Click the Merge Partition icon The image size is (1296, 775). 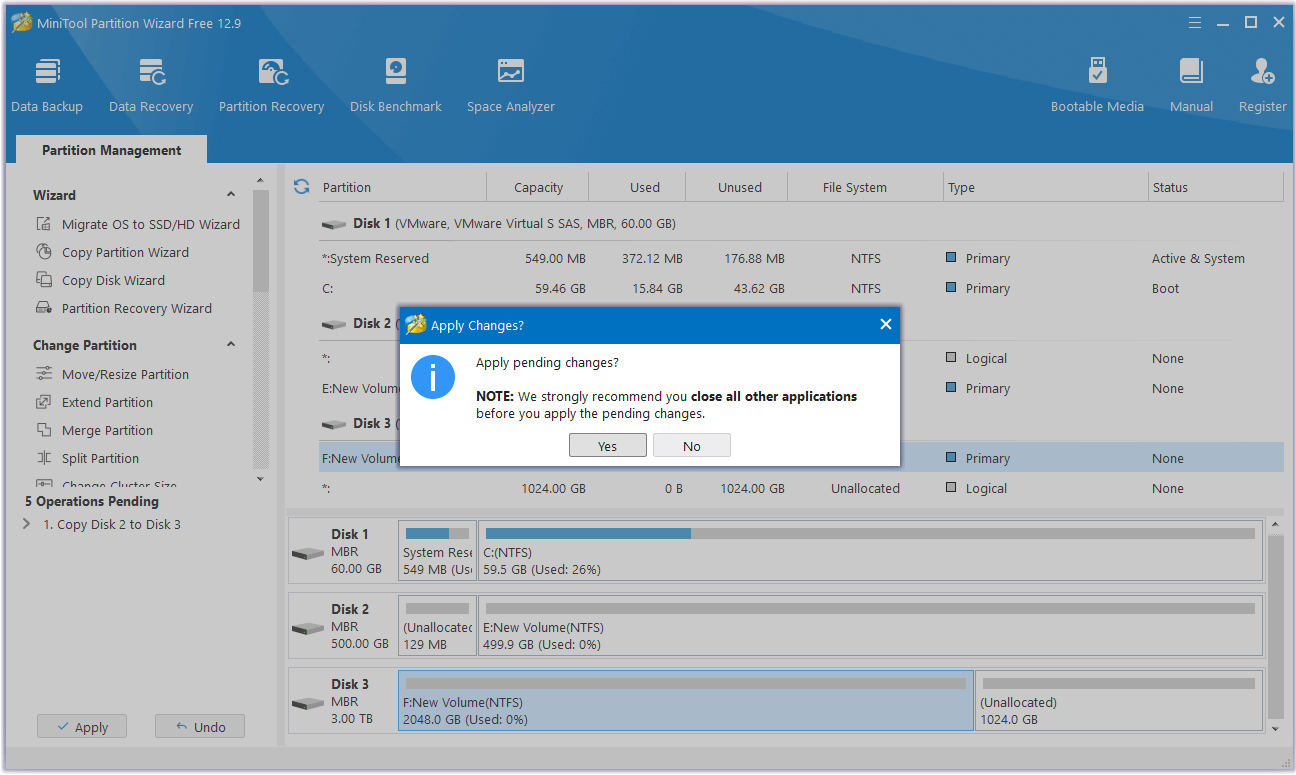pyautogui.click(x=44, y=430)
